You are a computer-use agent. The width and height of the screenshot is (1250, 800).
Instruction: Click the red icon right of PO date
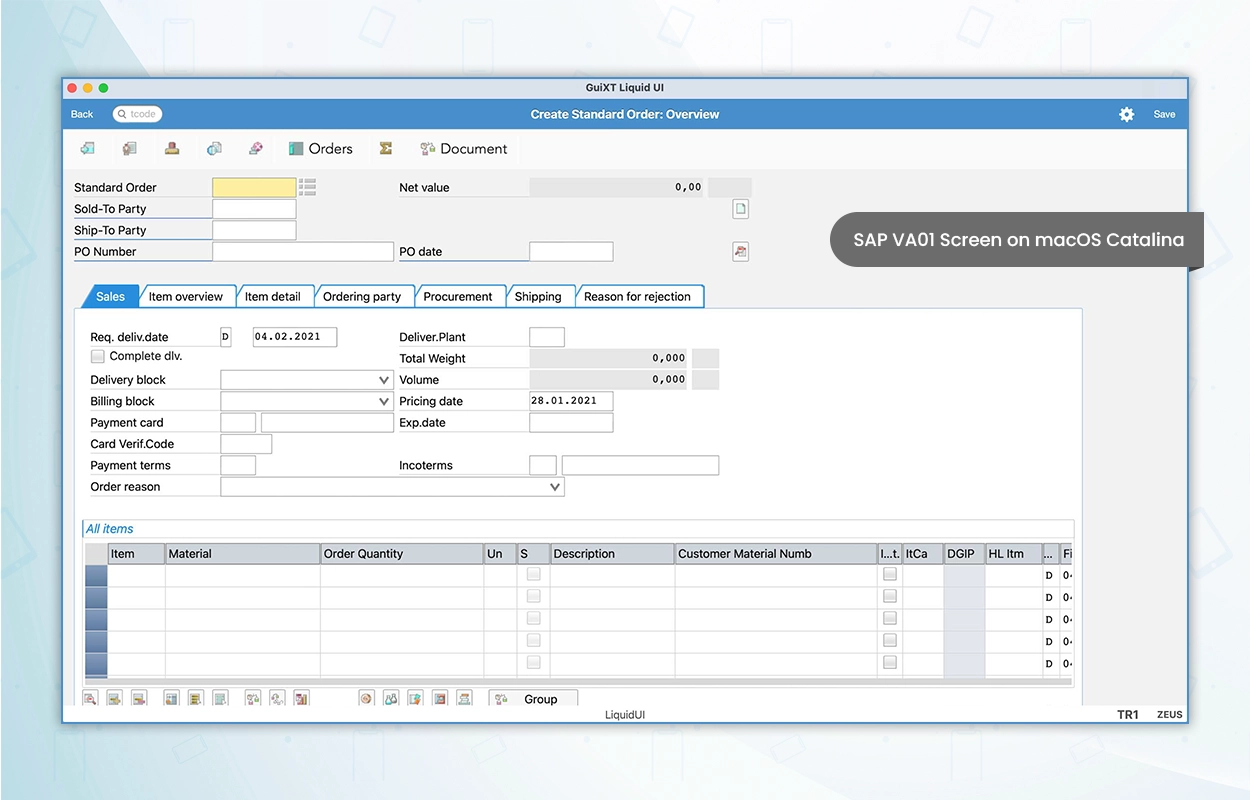(x=740, y=251)
